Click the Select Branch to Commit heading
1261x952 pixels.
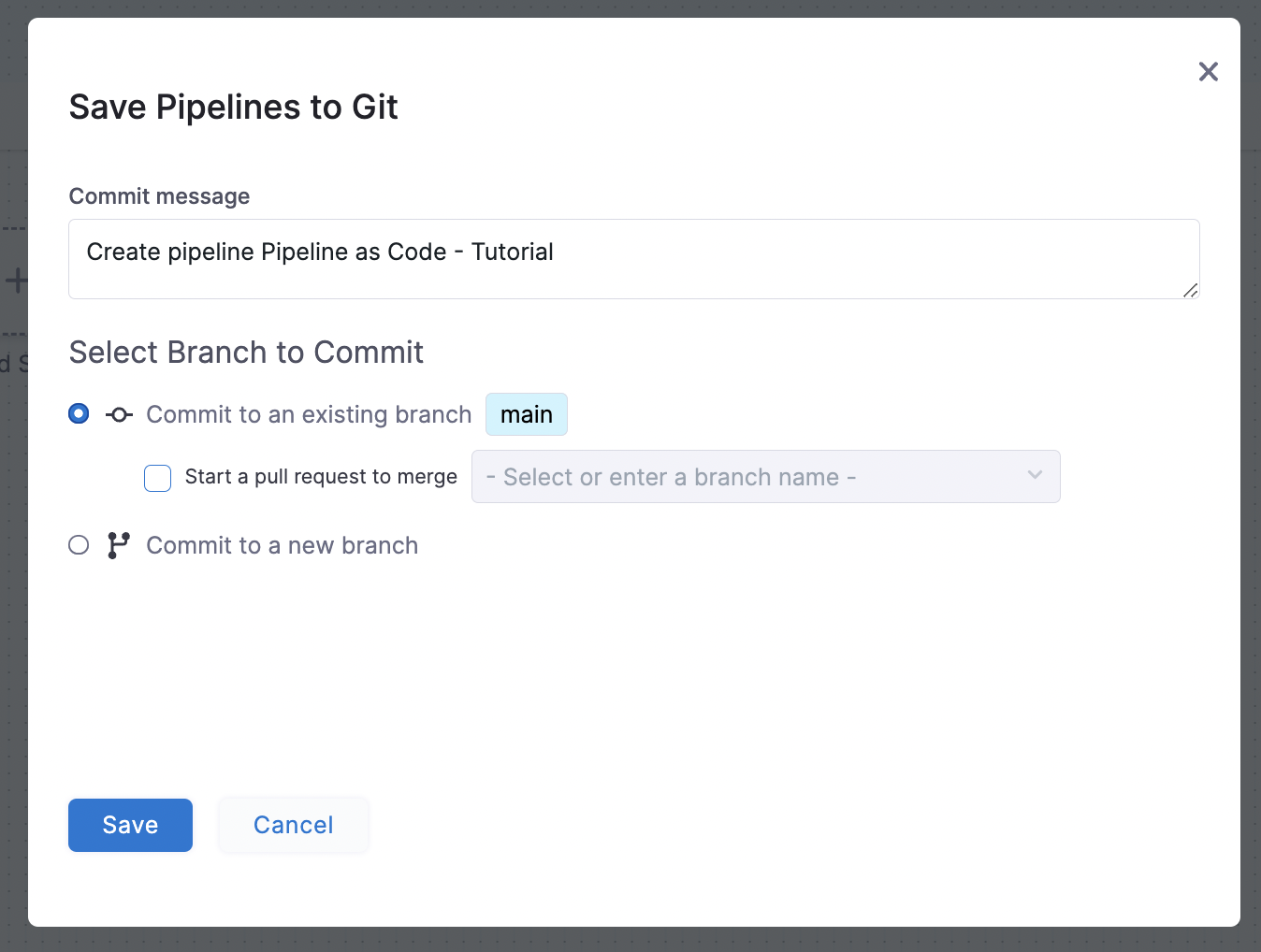pos(246,353)
